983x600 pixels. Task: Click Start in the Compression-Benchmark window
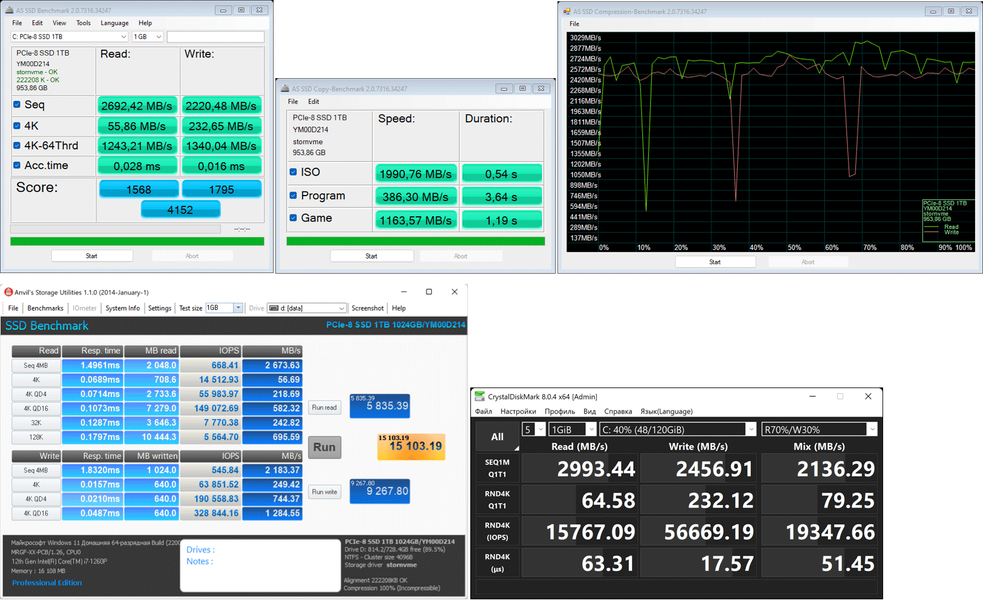click(x=714, y=262)
